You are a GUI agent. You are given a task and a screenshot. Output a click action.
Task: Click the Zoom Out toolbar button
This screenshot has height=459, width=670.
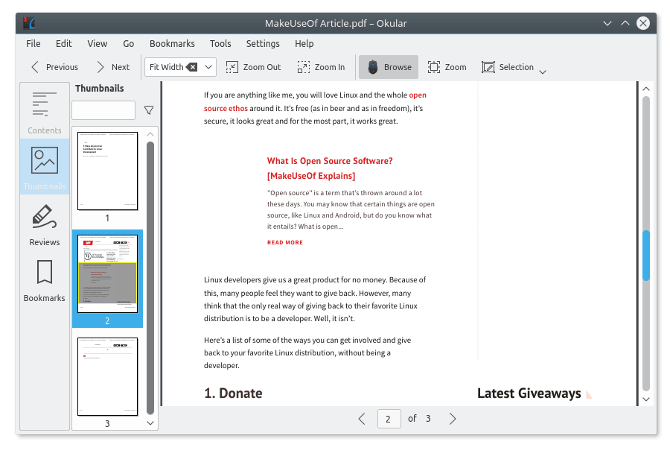pos(253,67)
